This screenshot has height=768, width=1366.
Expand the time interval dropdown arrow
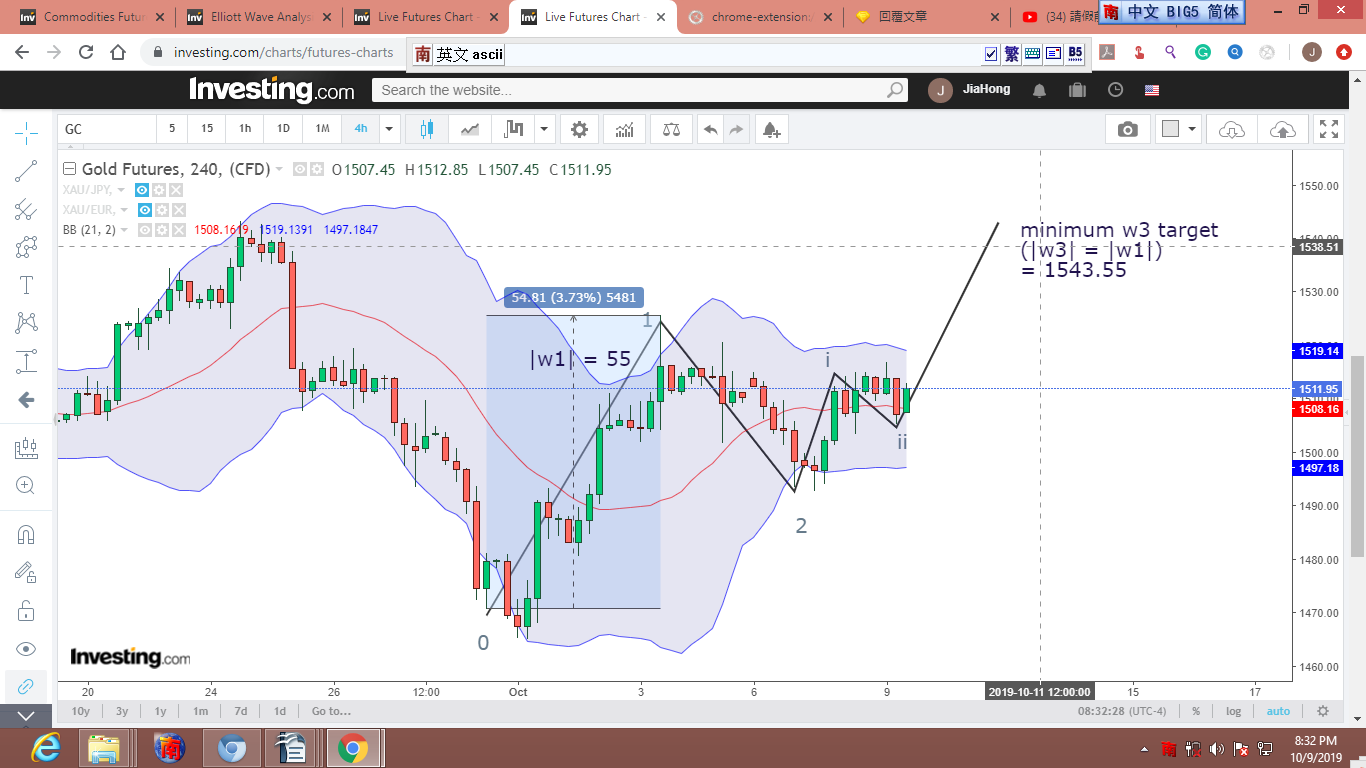(389, 129)
